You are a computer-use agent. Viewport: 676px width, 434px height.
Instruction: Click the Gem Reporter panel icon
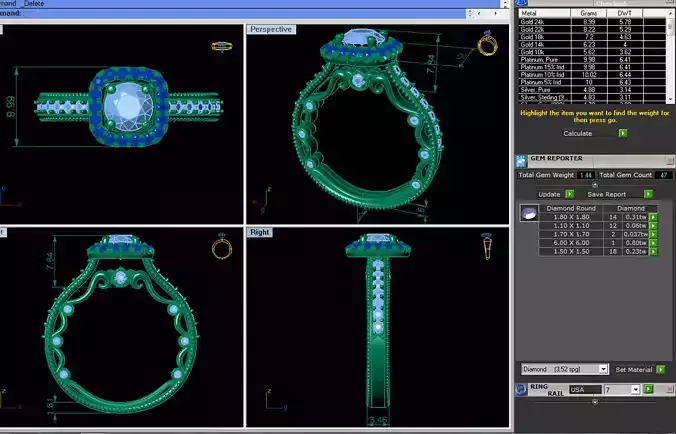click(521, 161)
